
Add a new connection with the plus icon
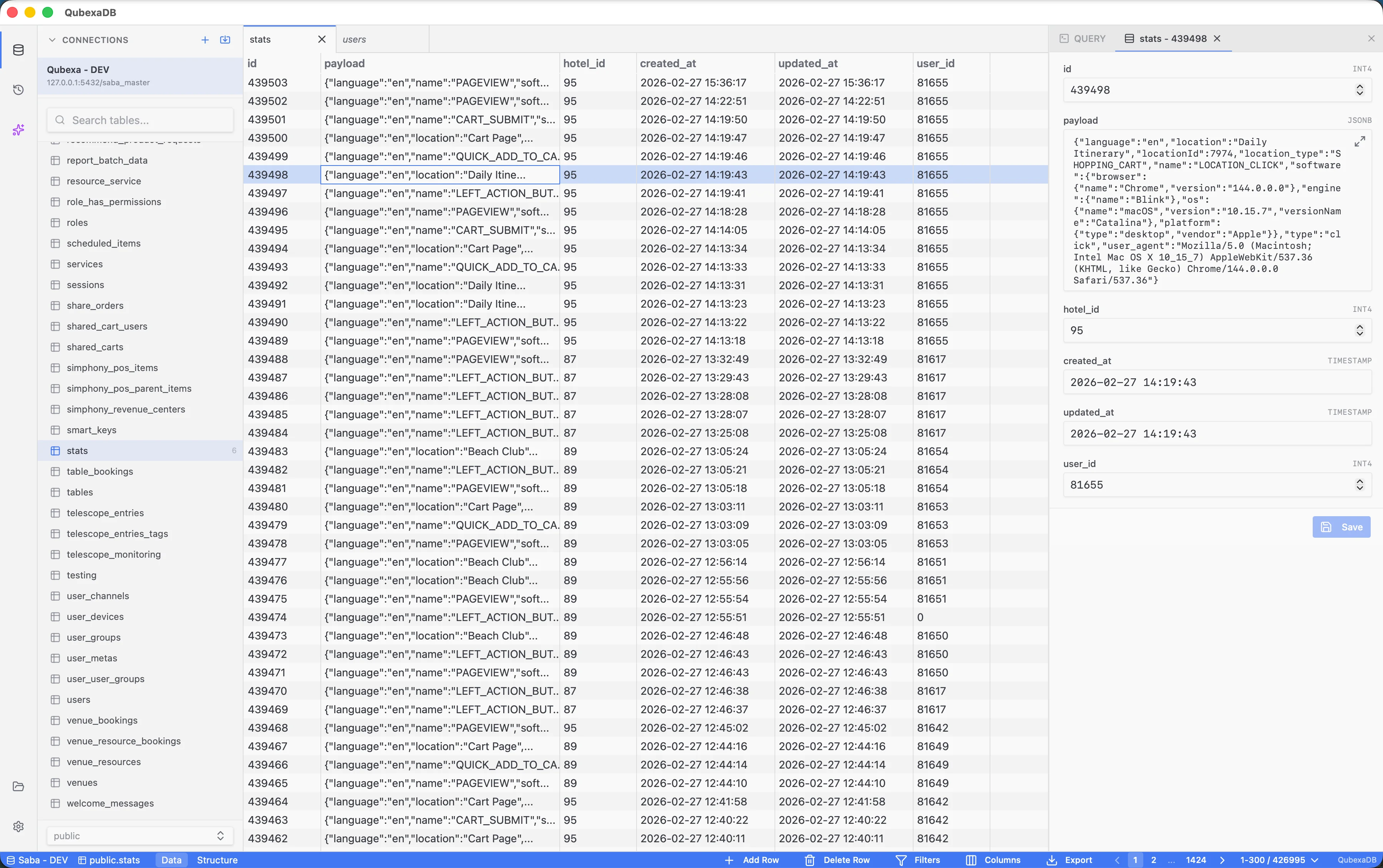[204, 40]
